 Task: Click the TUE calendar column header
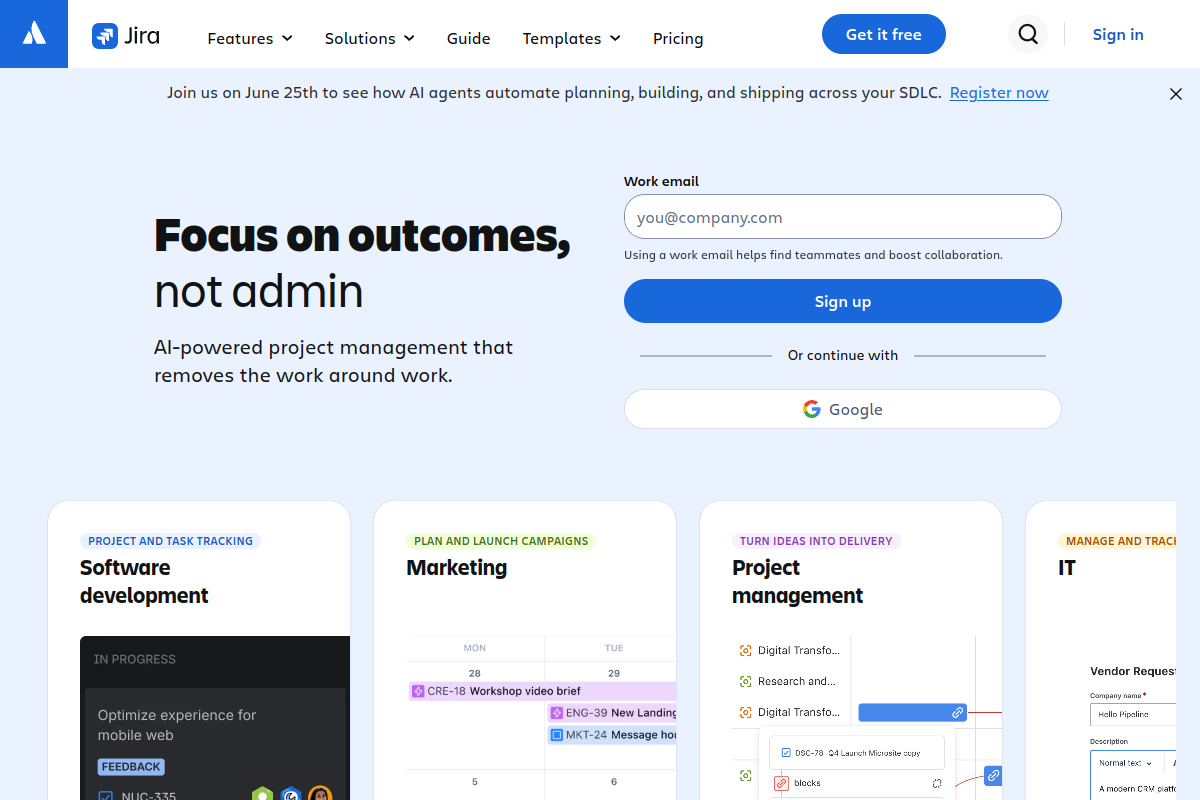click(614, 648)
